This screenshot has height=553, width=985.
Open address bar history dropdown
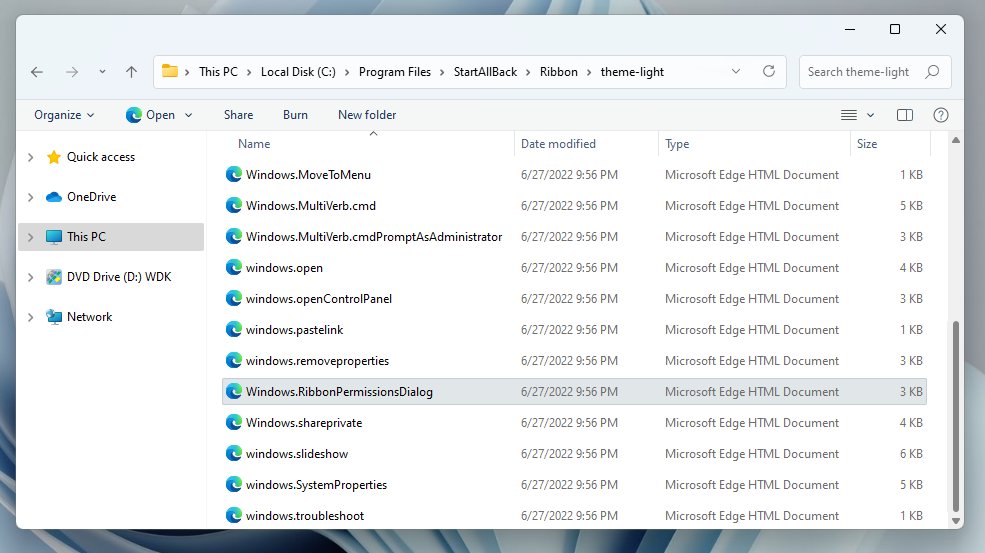pos(736,72)
